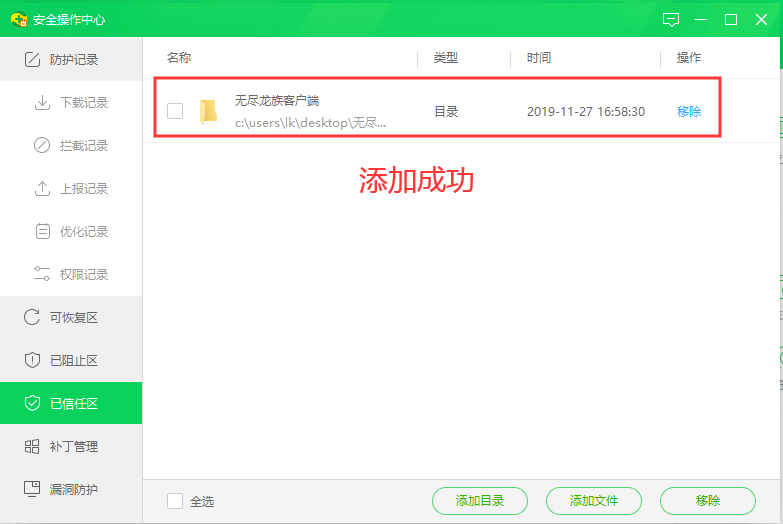The width and height of the screenshot is (783, 524).
Task: Click the bottom 移除 button
Action: tap(708, 501)
